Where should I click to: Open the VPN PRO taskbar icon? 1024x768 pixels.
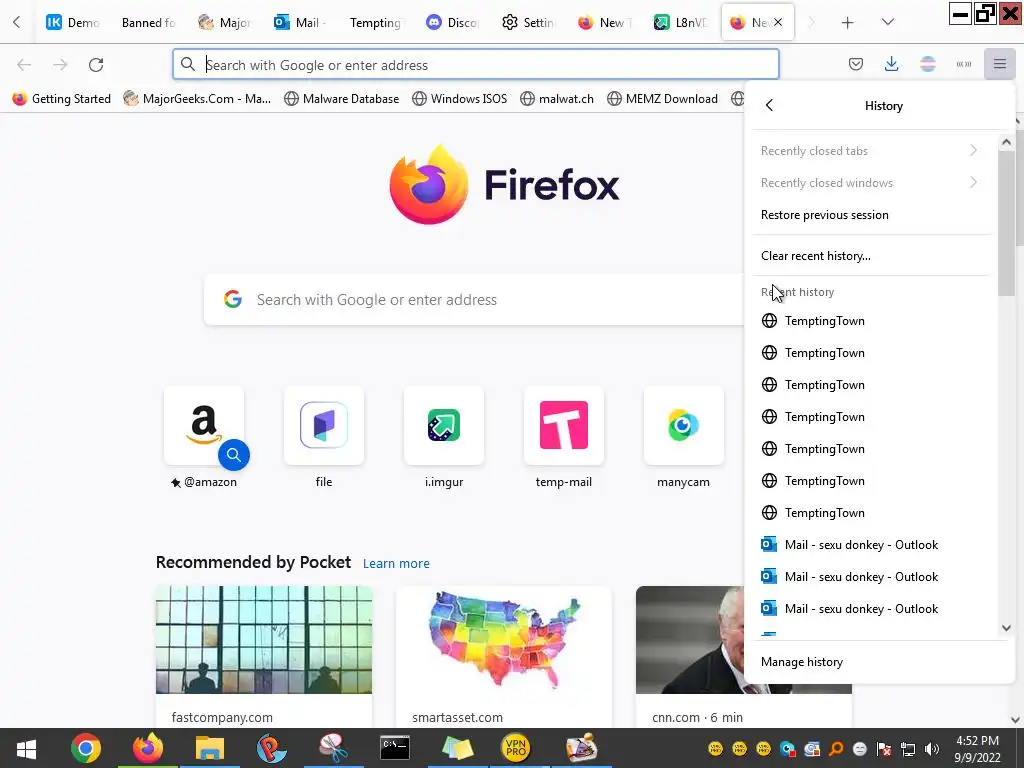click(x=515, y=748)
